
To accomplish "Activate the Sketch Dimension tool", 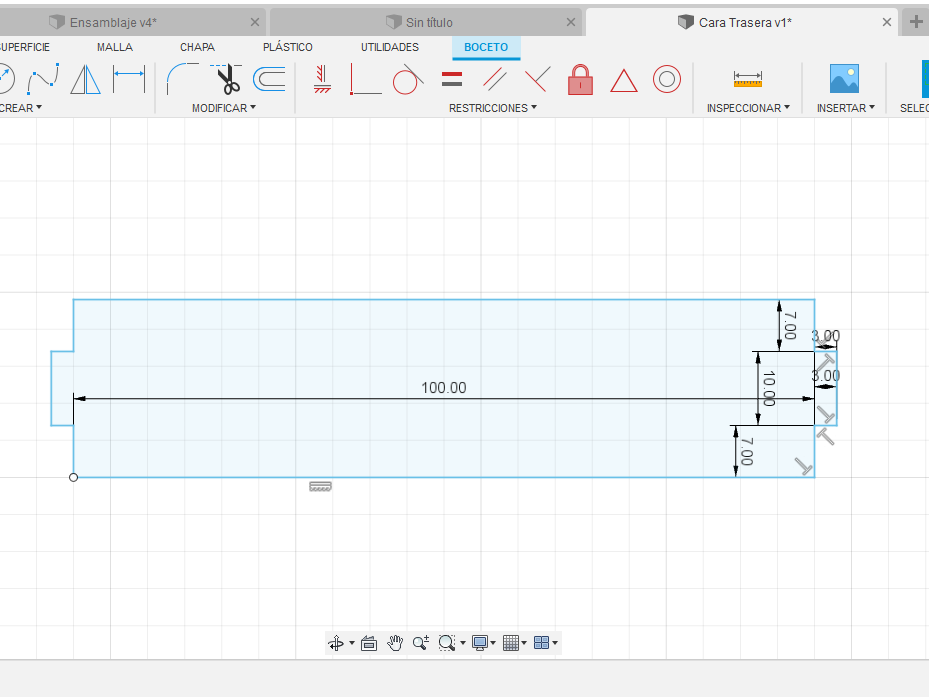I will point(129,79).
